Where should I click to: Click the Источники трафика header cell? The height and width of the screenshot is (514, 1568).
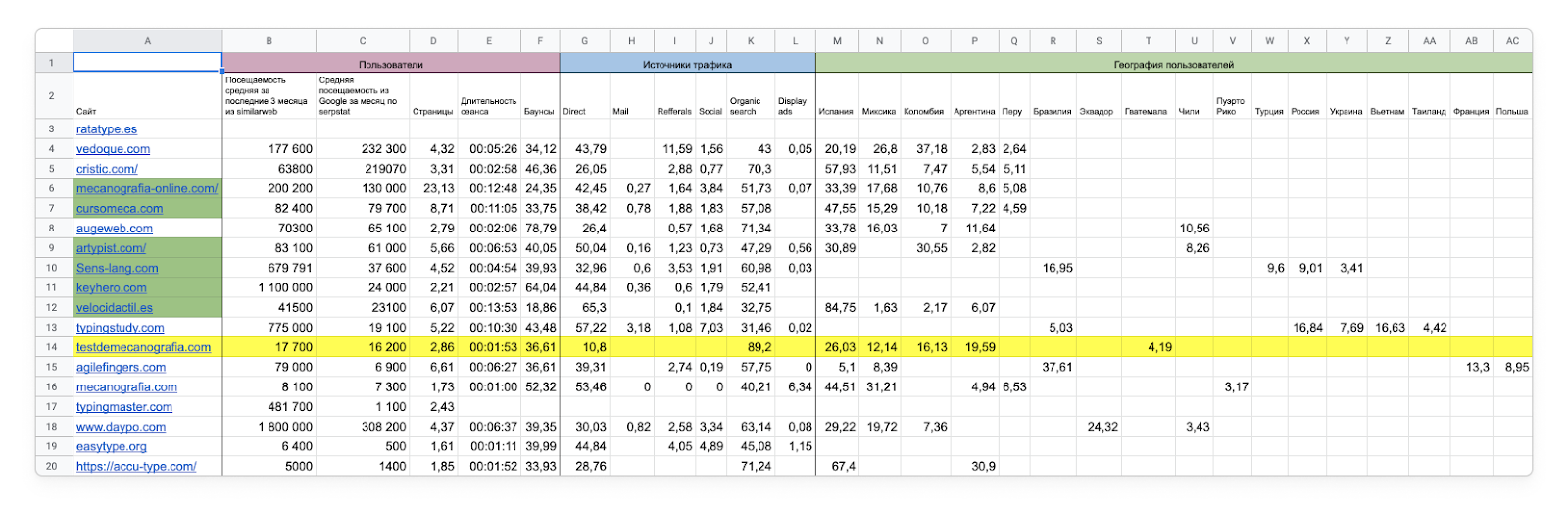coord(687,63)
